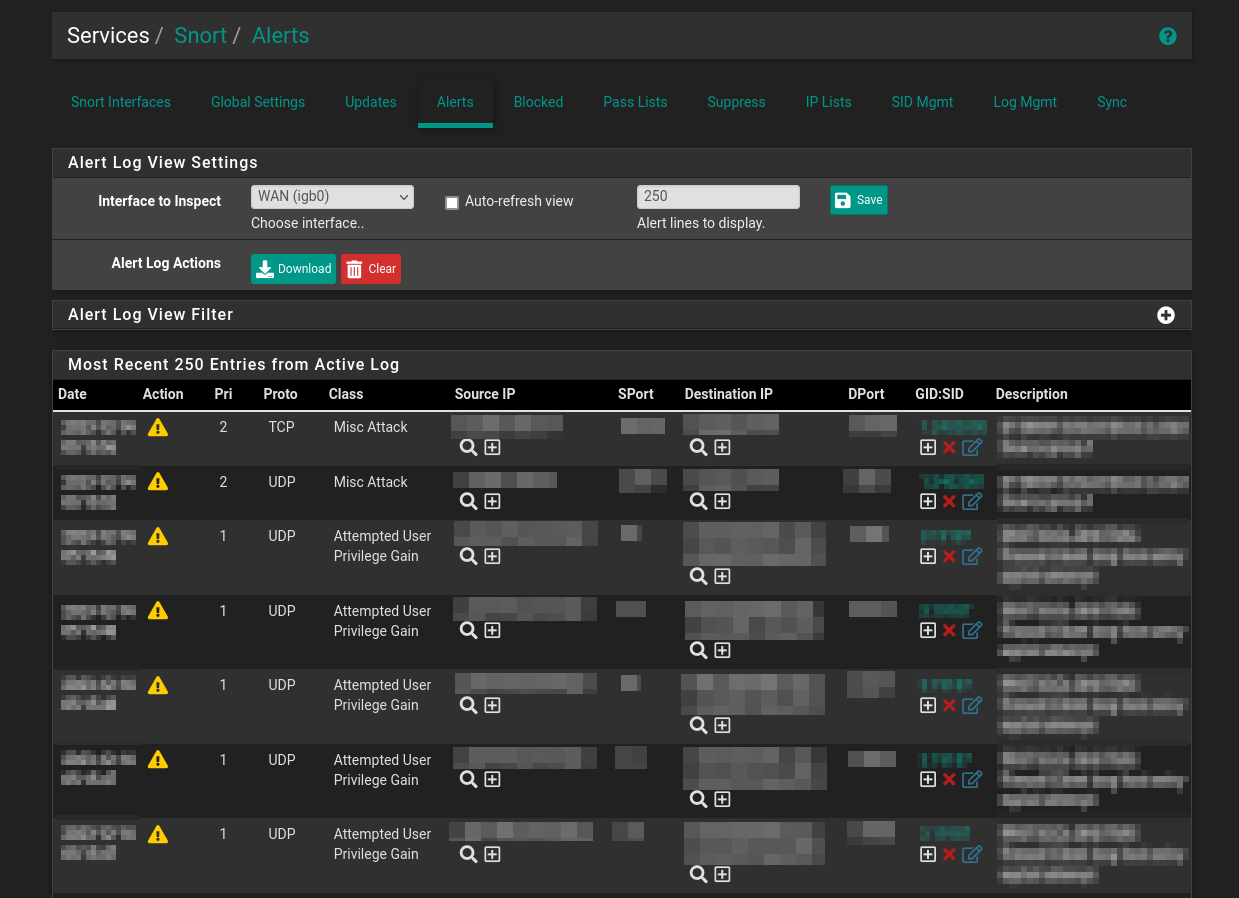Screen dimensions: 1239x898
Task: Click the Date column header
Action: coord(73,394)
